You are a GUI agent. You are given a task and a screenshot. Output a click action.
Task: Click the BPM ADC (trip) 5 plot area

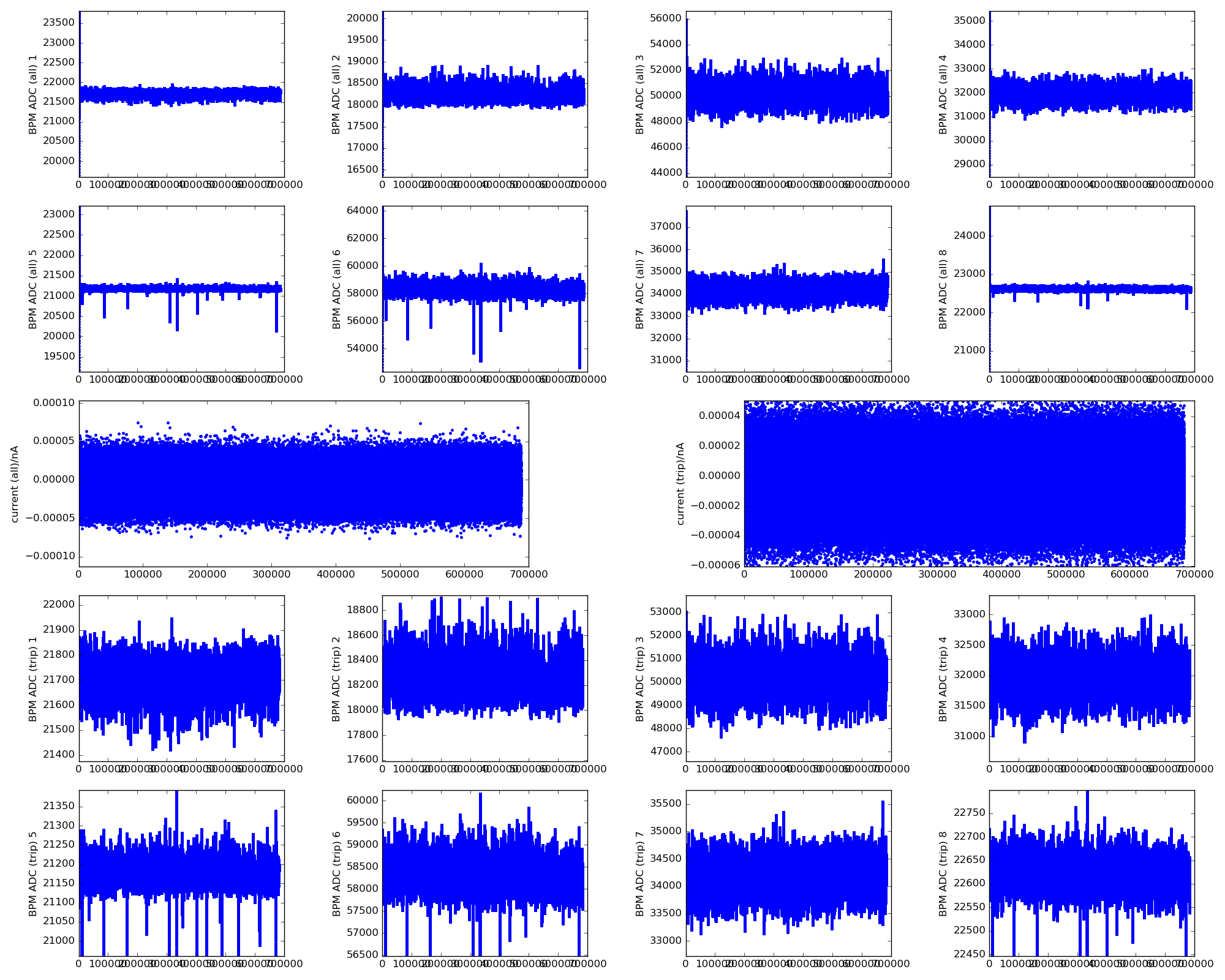coord(181,873)
